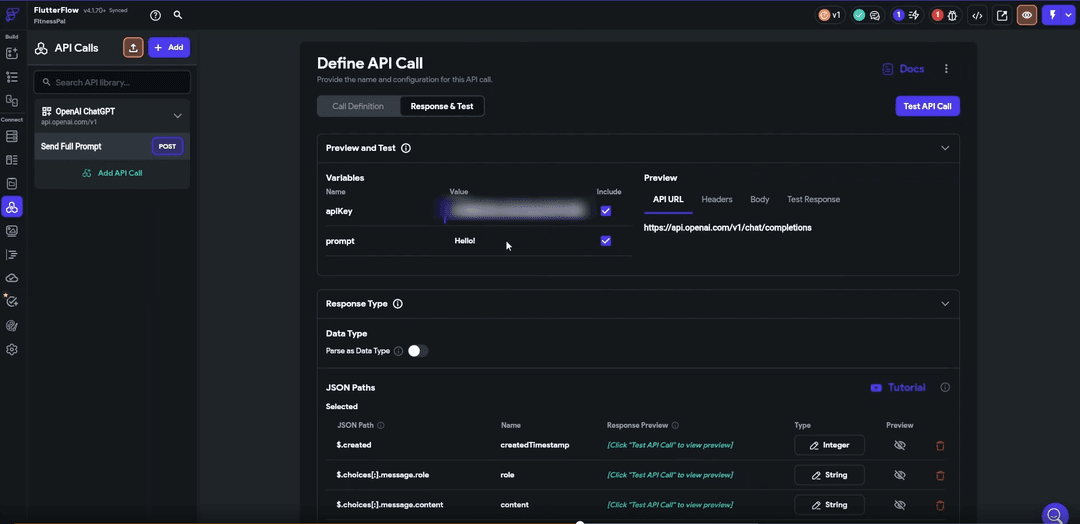Click the Preview and Test info icon
Viewport: 1080px width, 524px height.
[406, 148]
